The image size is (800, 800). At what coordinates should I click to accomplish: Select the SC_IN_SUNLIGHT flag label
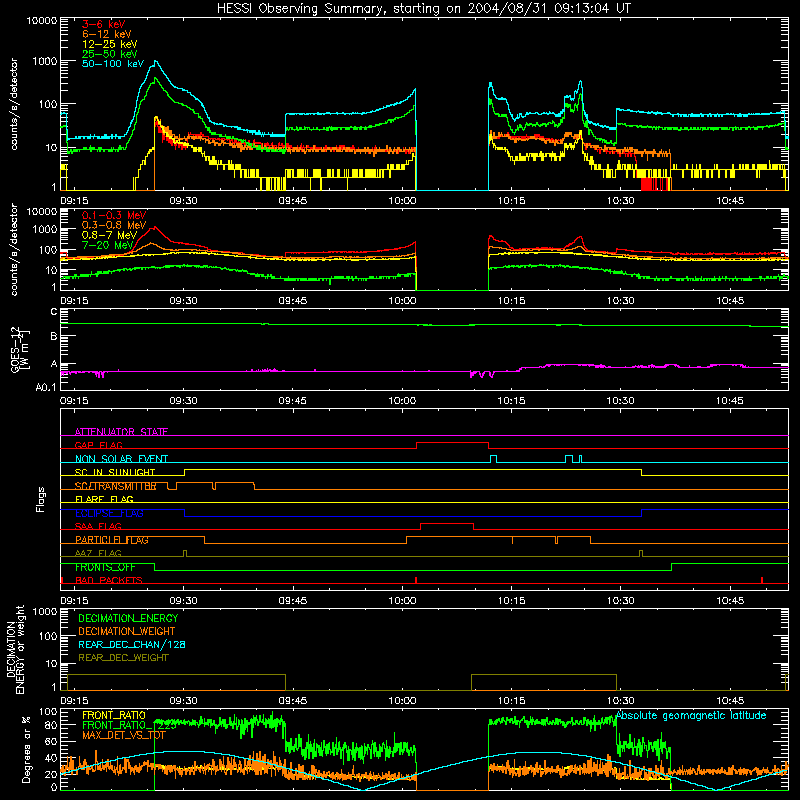(115, 472)
